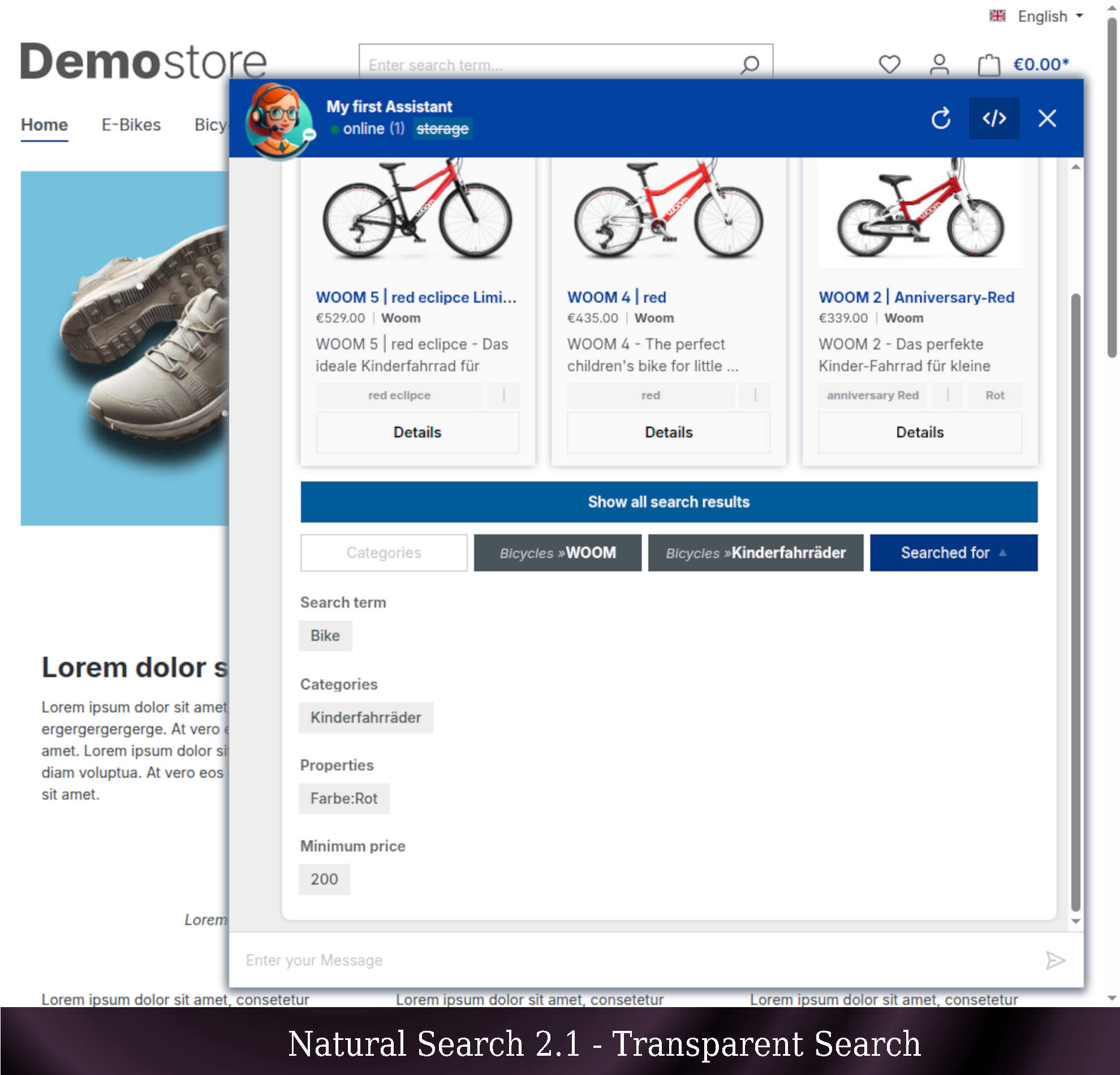Close the assistant chat window
Image resolution: width=1120 pixels, height=1075 pixels.
coord(1047,118)
